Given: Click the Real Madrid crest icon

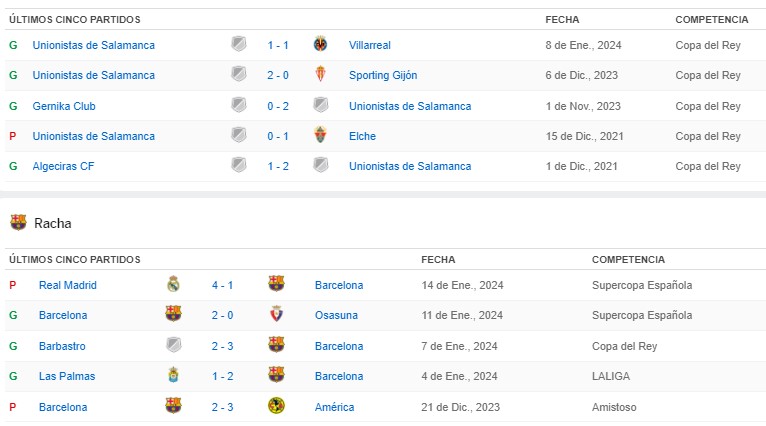Looking at the screenshot, I should pyautogui.click(x=173, y=285).
